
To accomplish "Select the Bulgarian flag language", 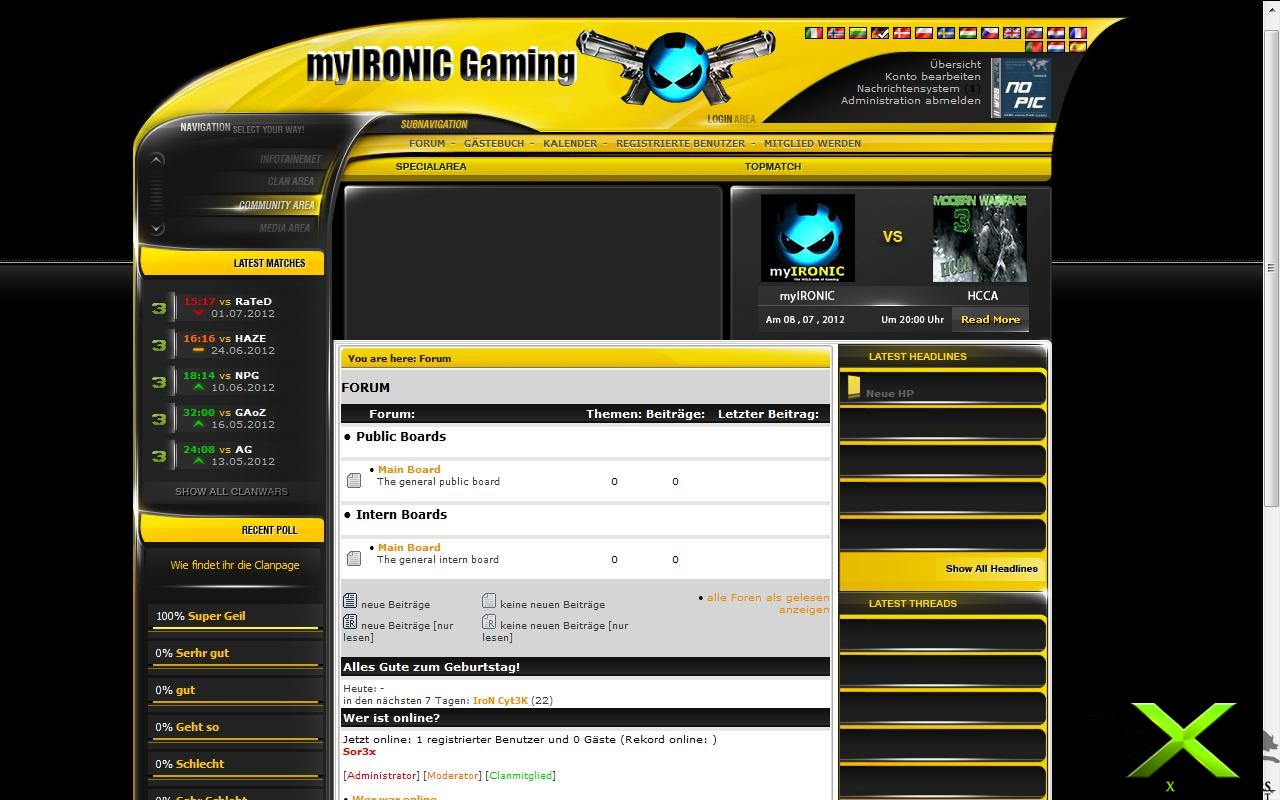I will (x=858, y=33).
